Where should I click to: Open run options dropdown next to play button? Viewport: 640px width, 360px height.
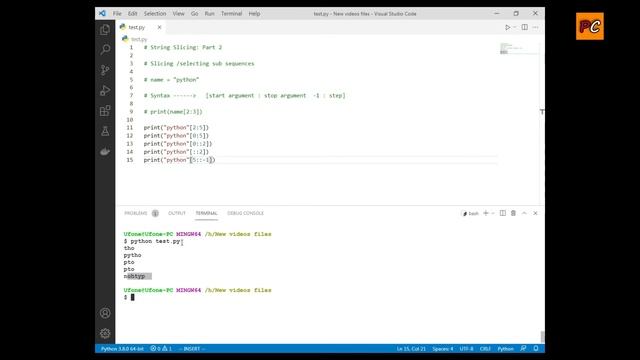(515, 27)
